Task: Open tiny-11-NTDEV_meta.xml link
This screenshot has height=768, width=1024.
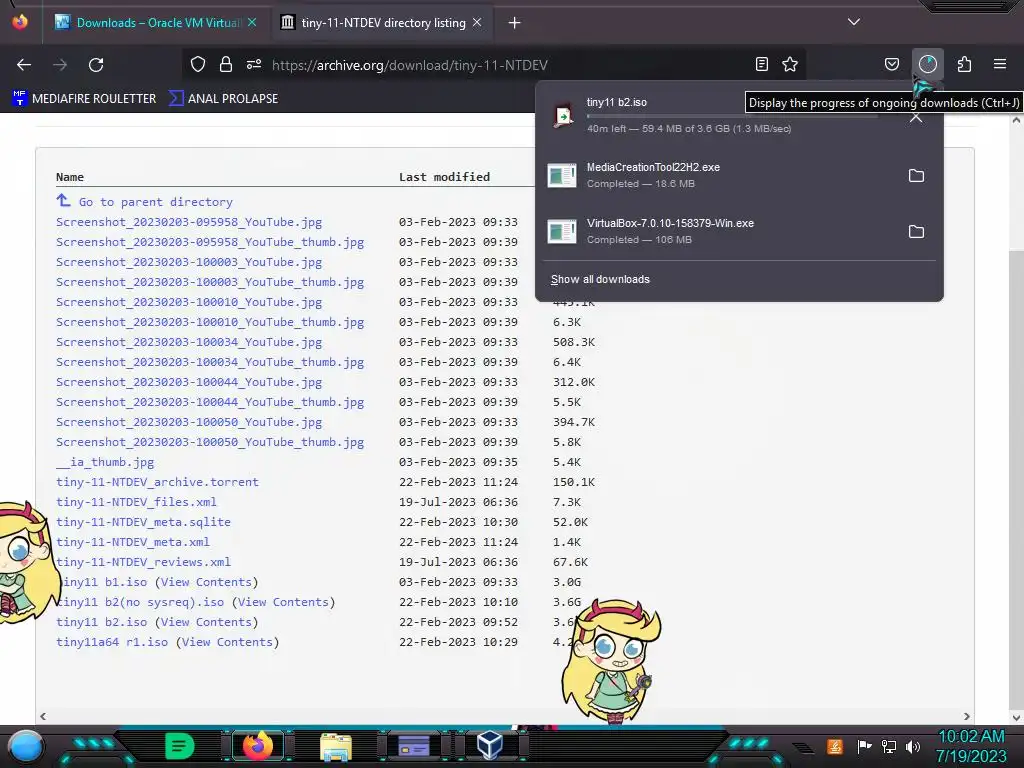Action: pyautogui.click(x=133, y=542)
